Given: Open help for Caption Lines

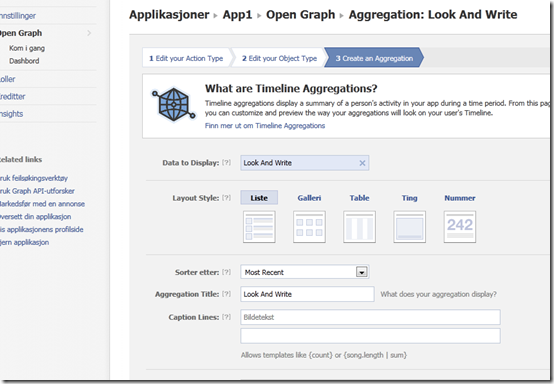Looking at the screenshot, I should coord(226,317).
